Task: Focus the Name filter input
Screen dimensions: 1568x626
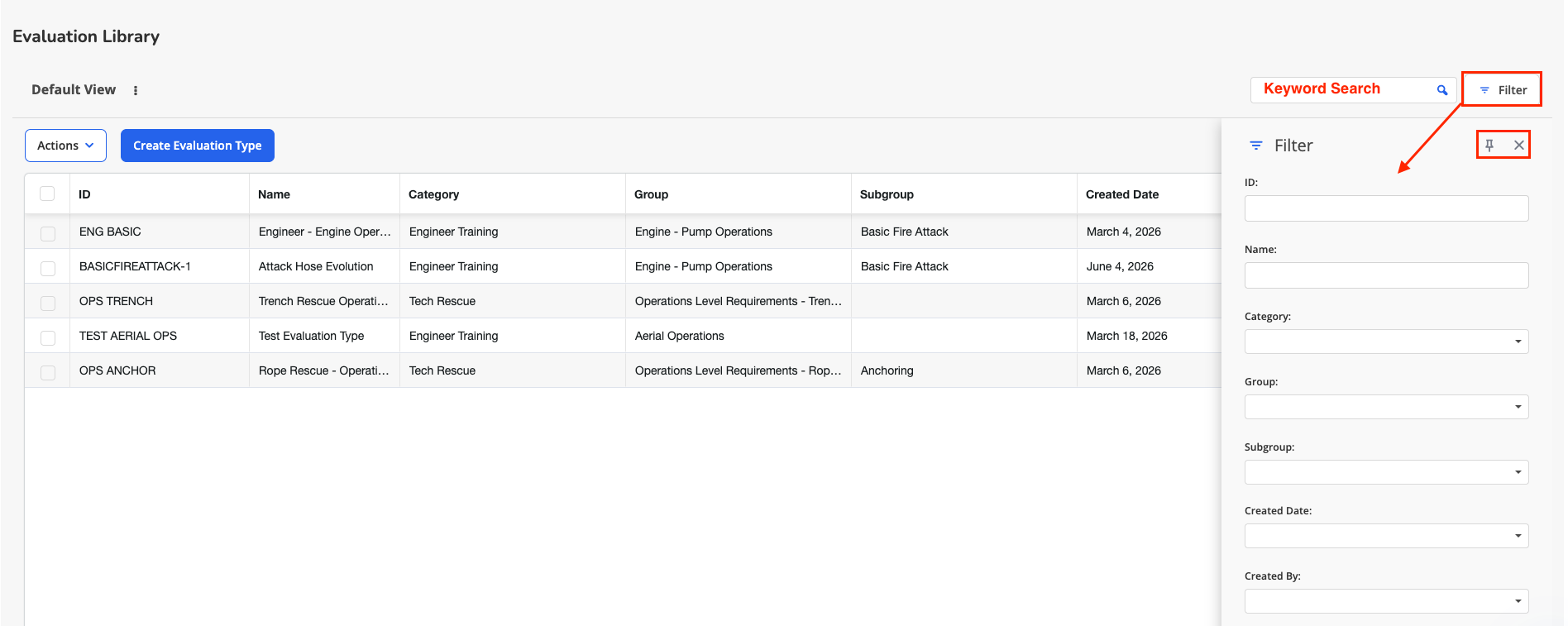Action: click(x=1386, y=275)
